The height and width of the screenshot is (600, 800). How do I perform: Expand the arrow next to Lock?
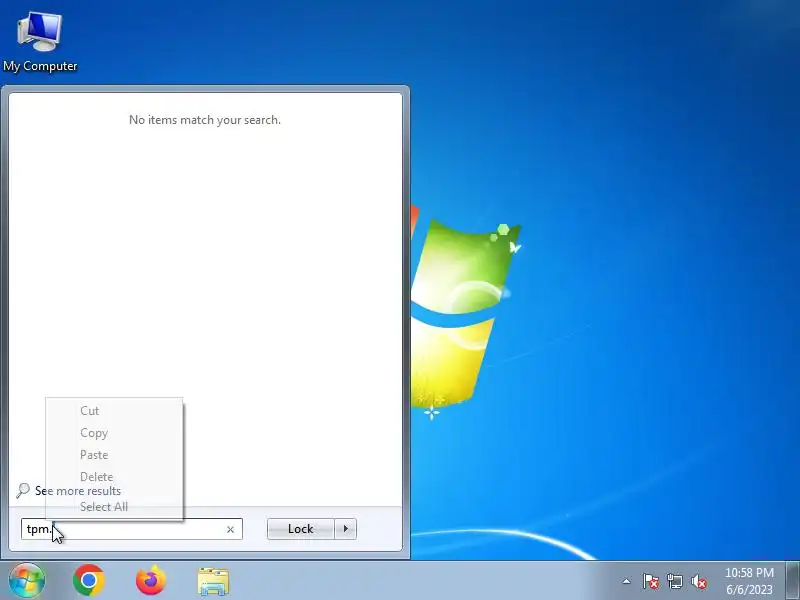[x=346, y=529]
